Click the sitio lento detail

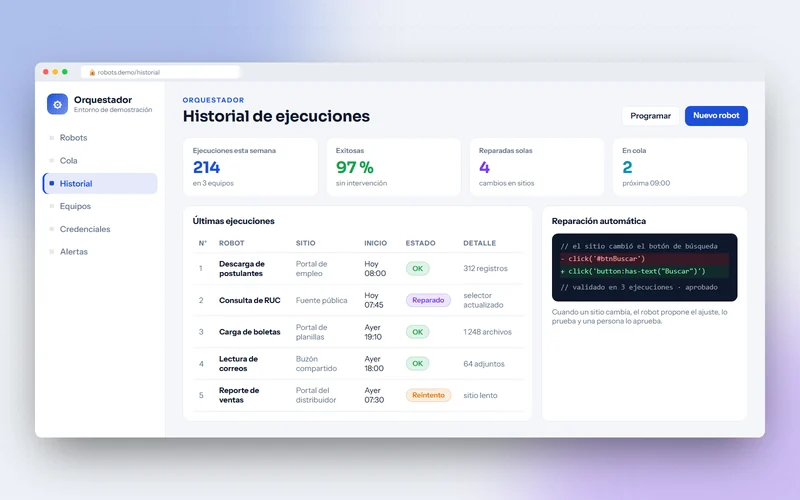click(x=480, y=395)
